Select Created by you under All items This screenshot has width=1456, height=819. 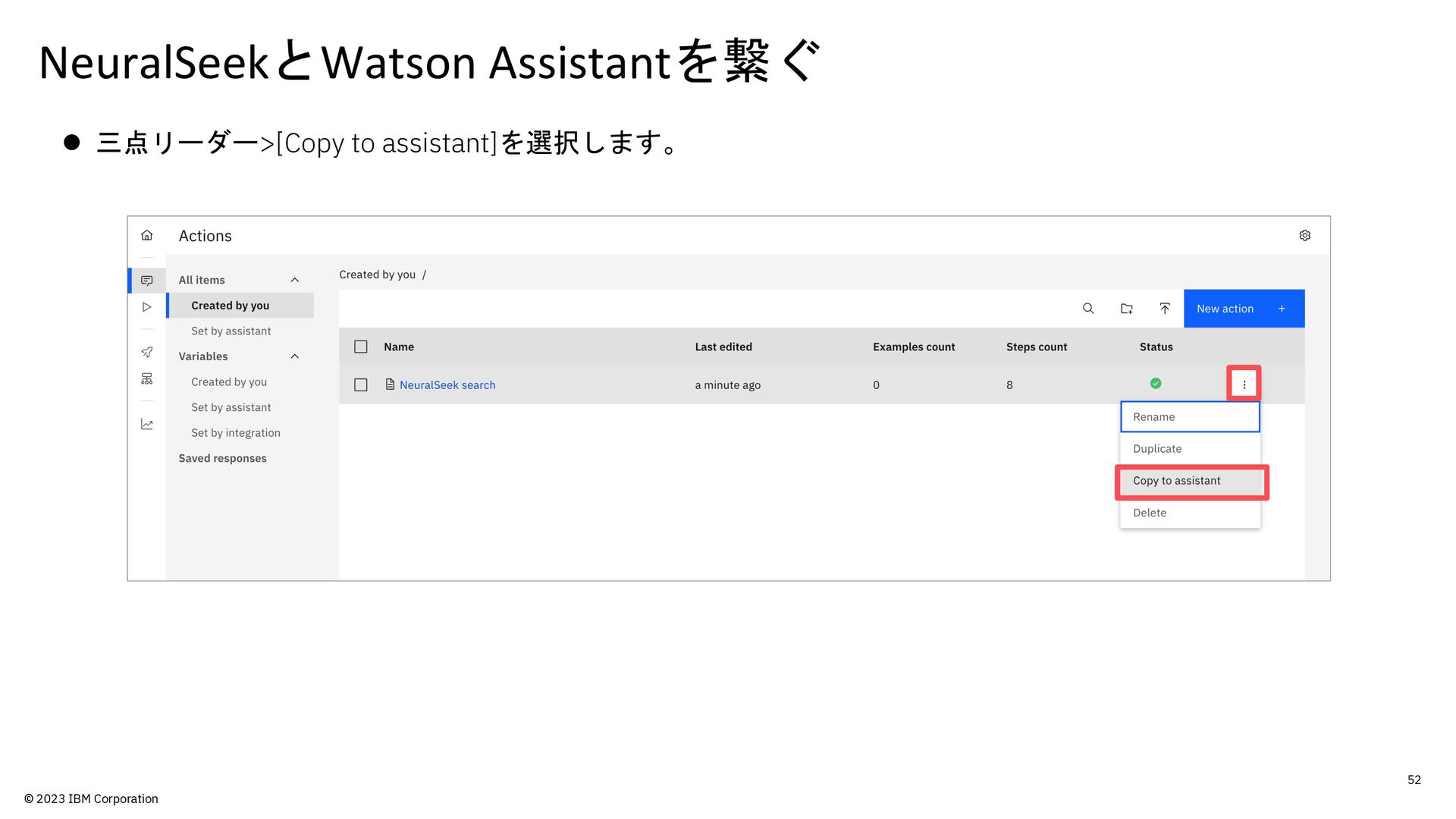point(240,306)
